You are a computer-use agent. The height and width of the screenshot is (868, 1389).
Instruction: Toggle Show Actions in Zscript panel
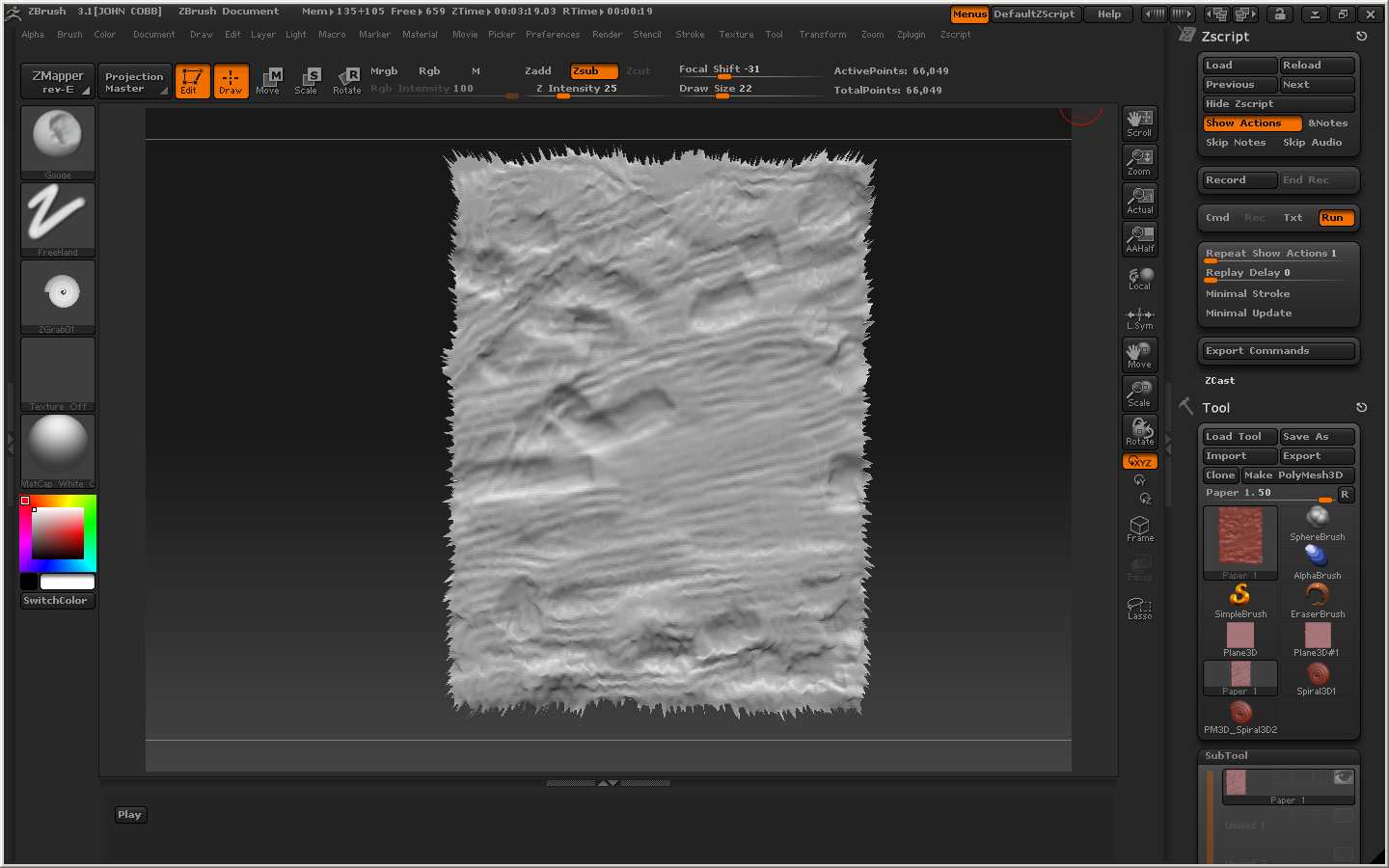[1250, 123]
